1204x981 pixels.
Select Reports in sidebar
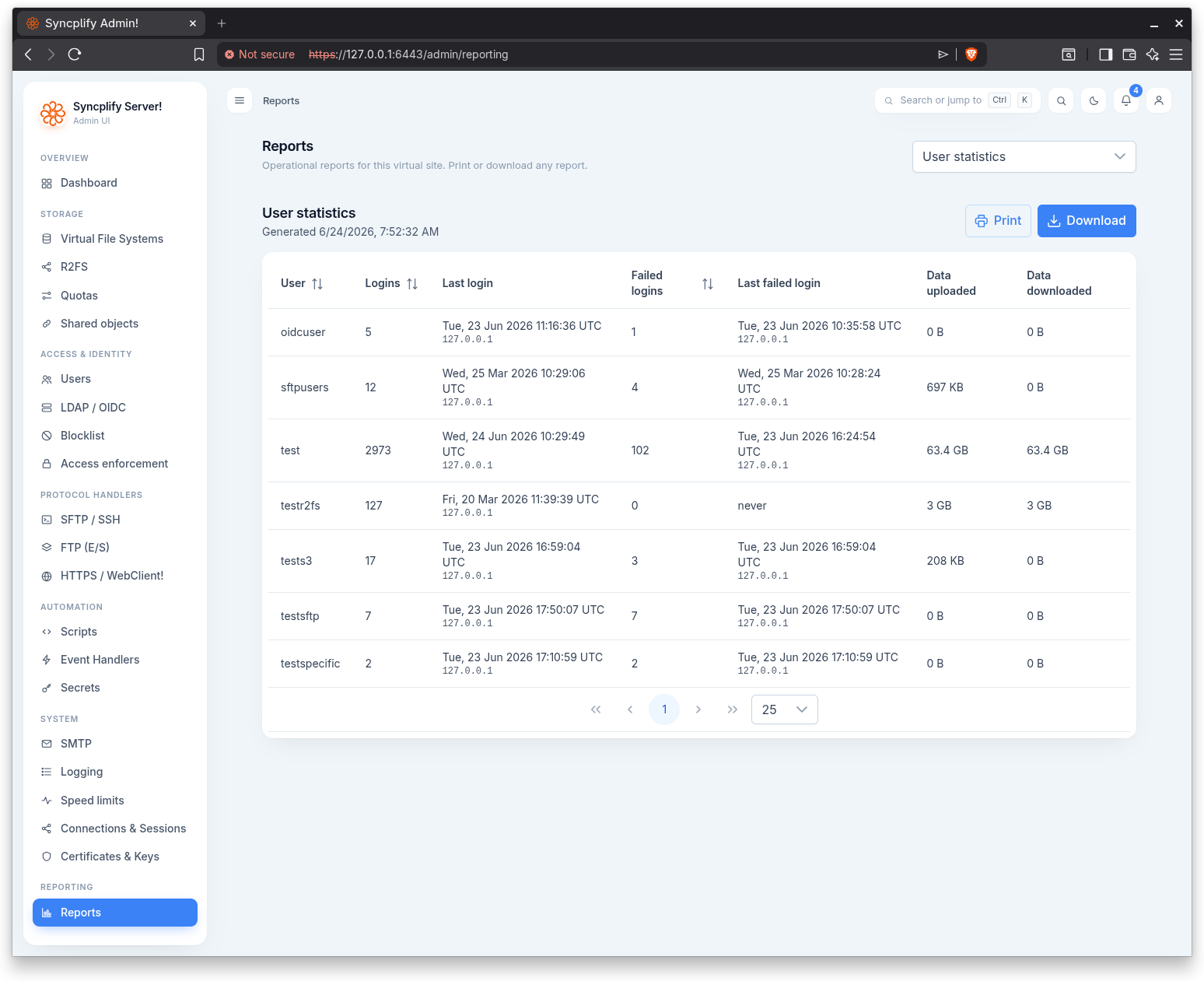pyautogui.click(x=115, y=913)
